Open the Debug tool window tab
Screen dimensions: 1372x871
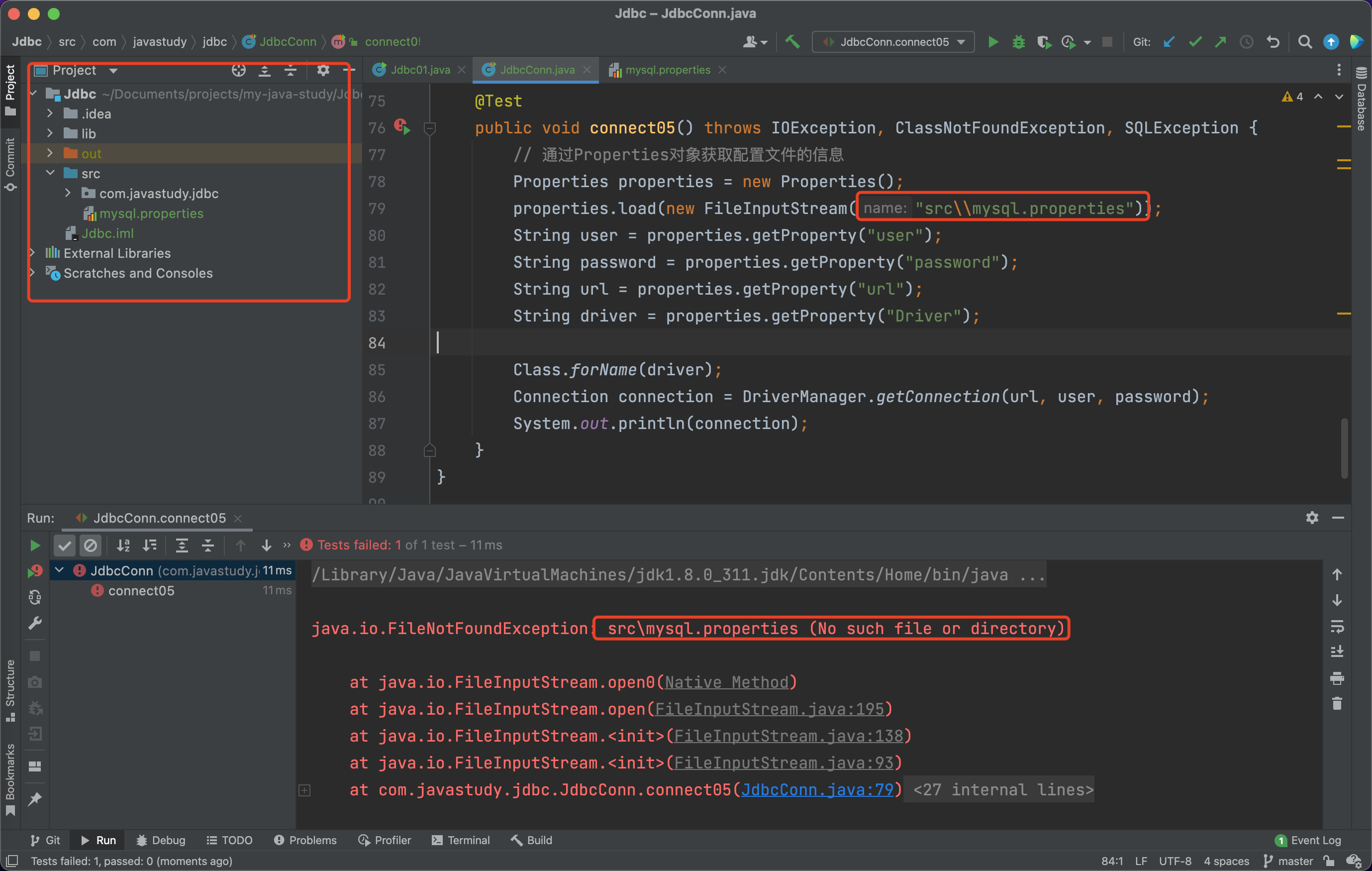(161, 840)
